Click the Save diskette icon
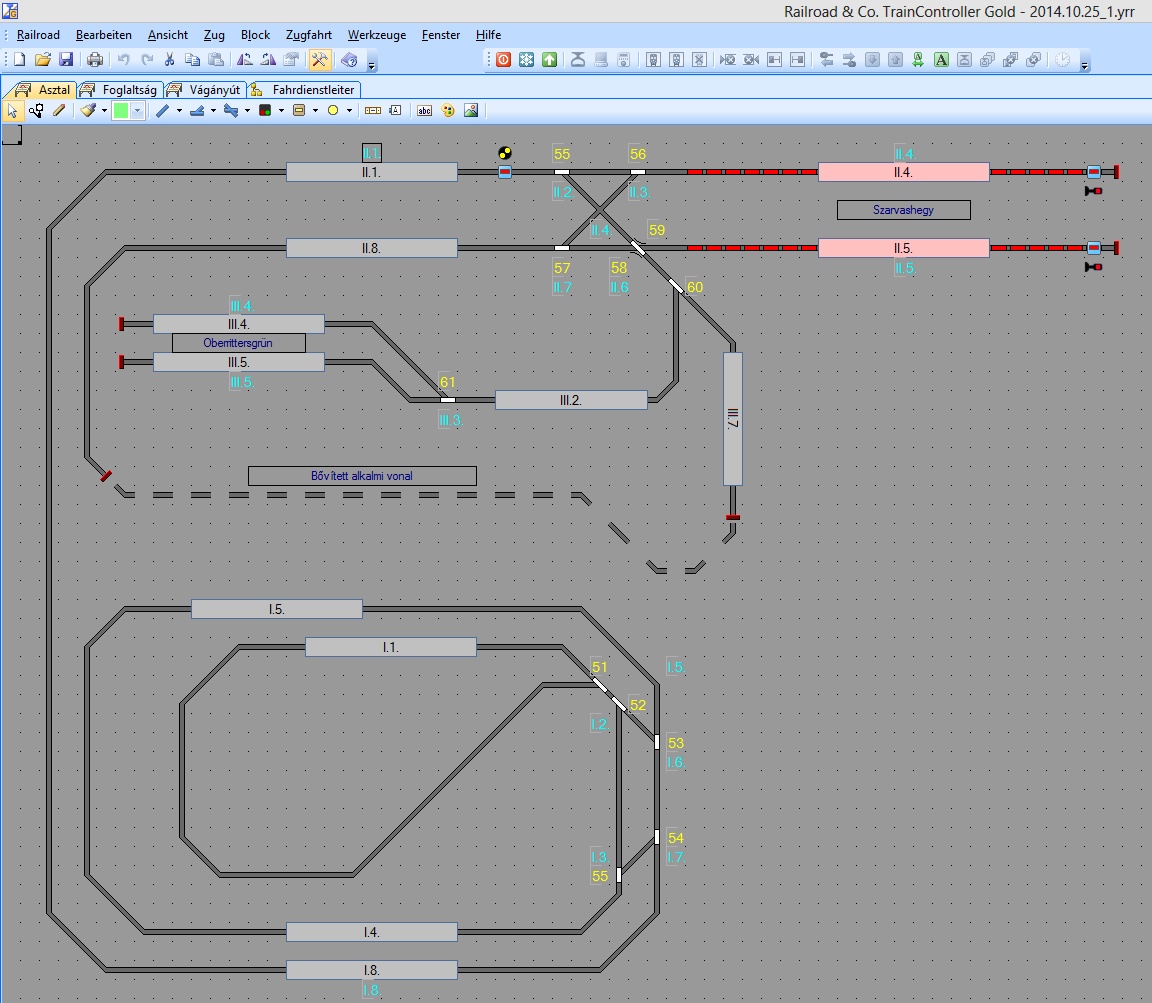Viewport: 1152px width, 1003px height. (x=66, y=60)
